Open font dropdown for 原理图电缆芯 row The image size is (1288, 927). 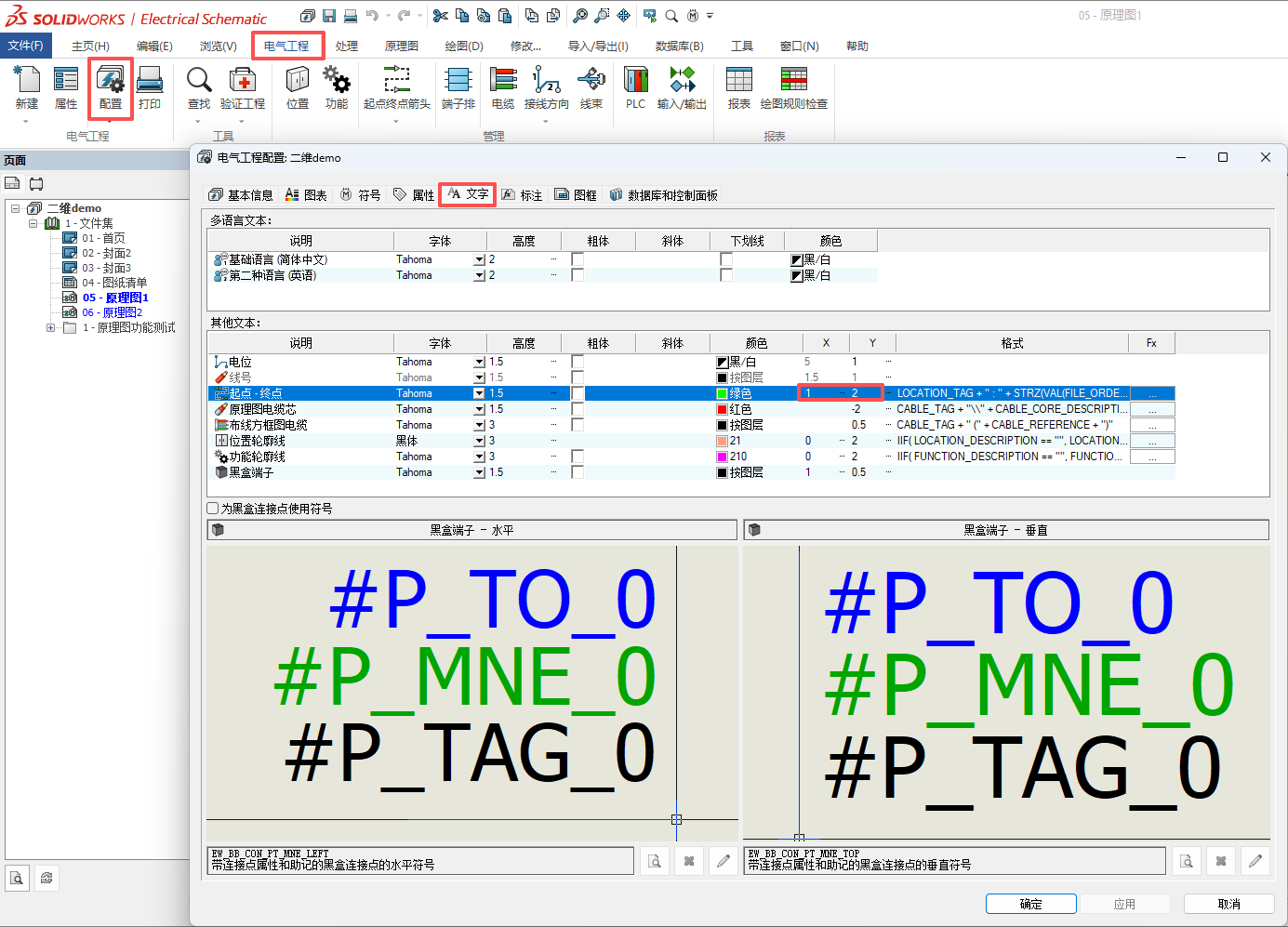[x=480, y=409]
